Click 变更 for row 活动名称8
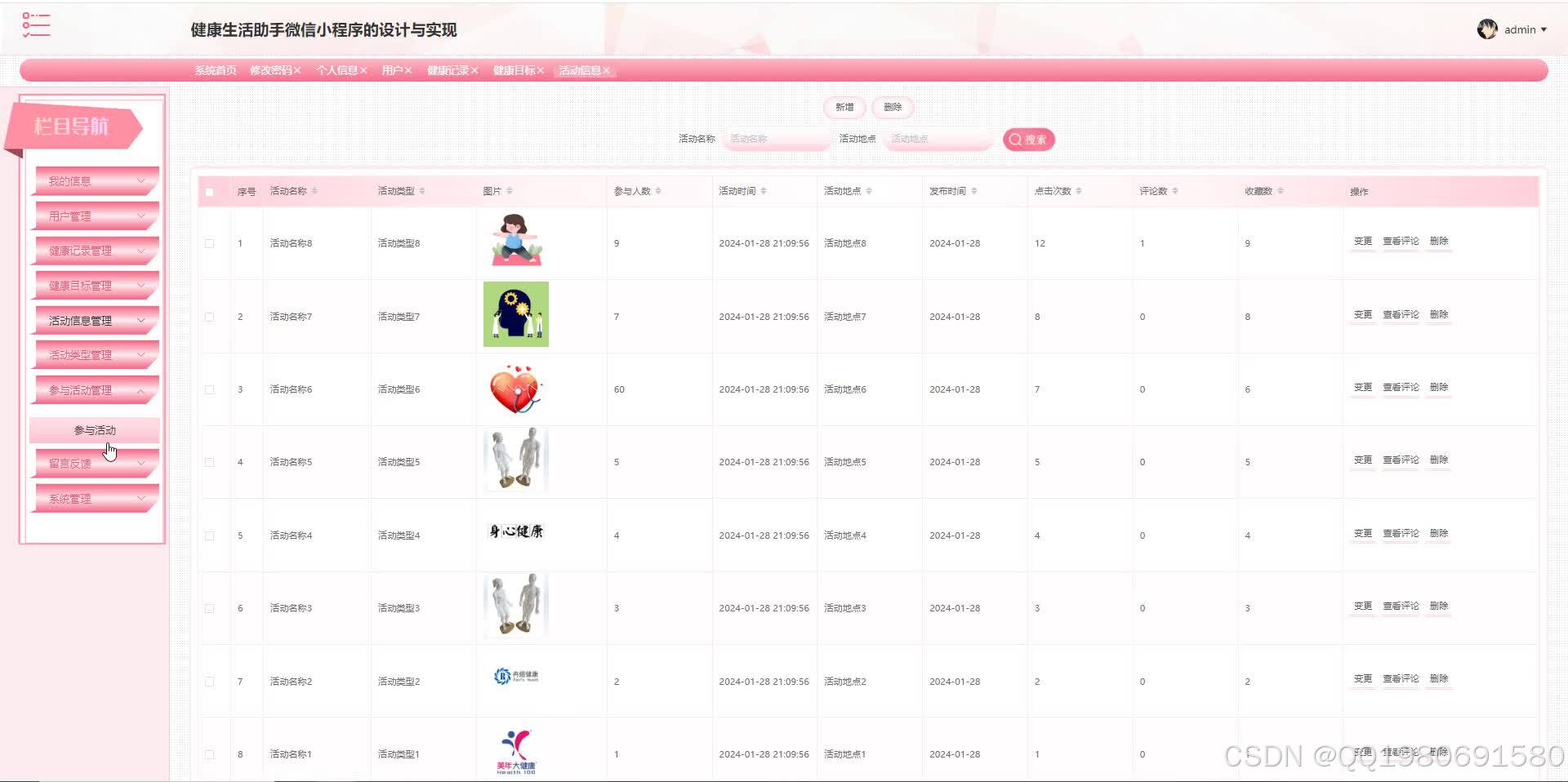 point(1363,242)
